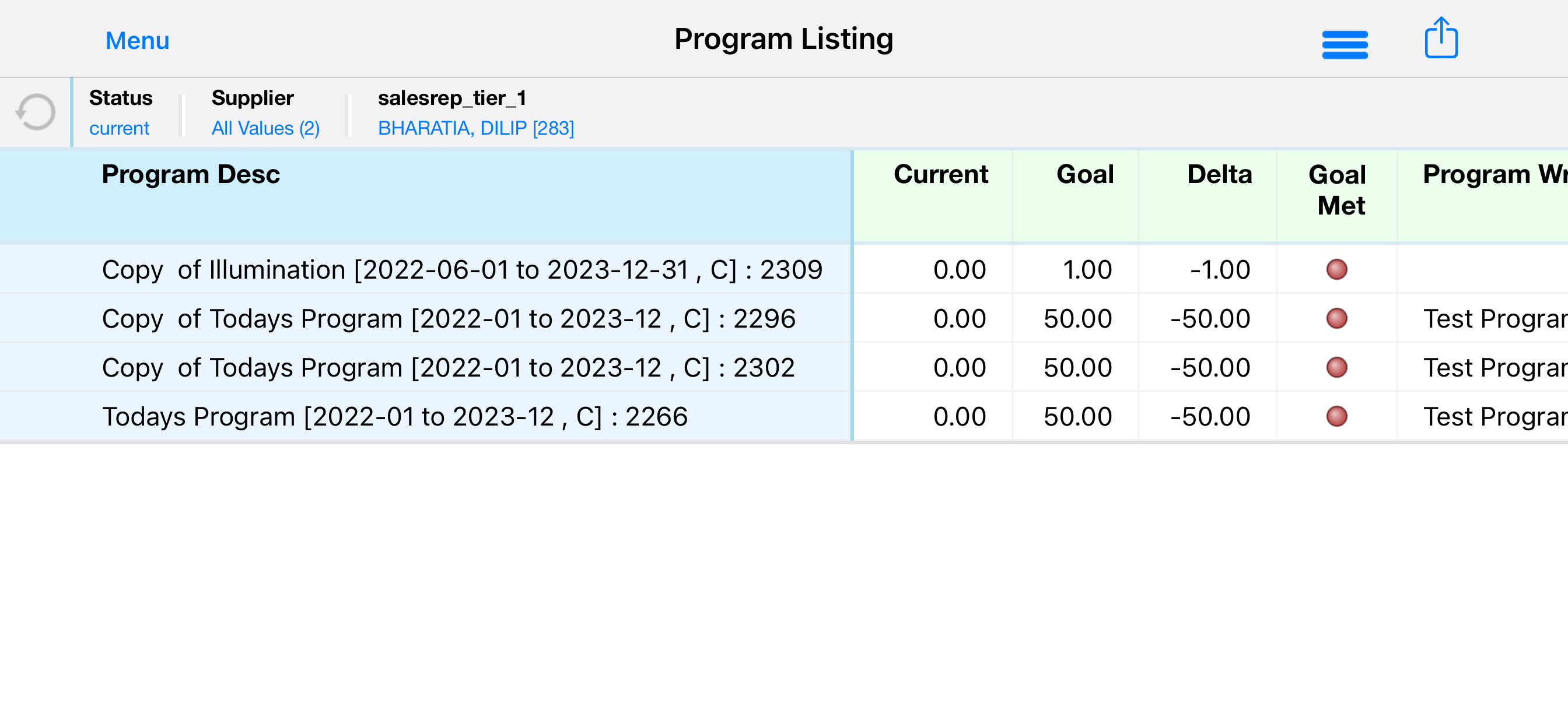Click the refresh reset filters icon
1568x724 pixels.
click(x=36, y=112)
